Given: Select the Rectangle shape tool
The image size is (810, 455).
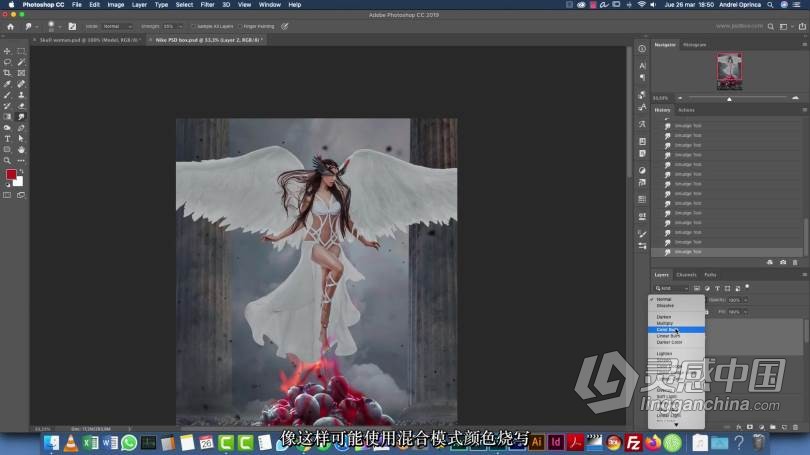Looking at the screenshot, I should (7, 149).
